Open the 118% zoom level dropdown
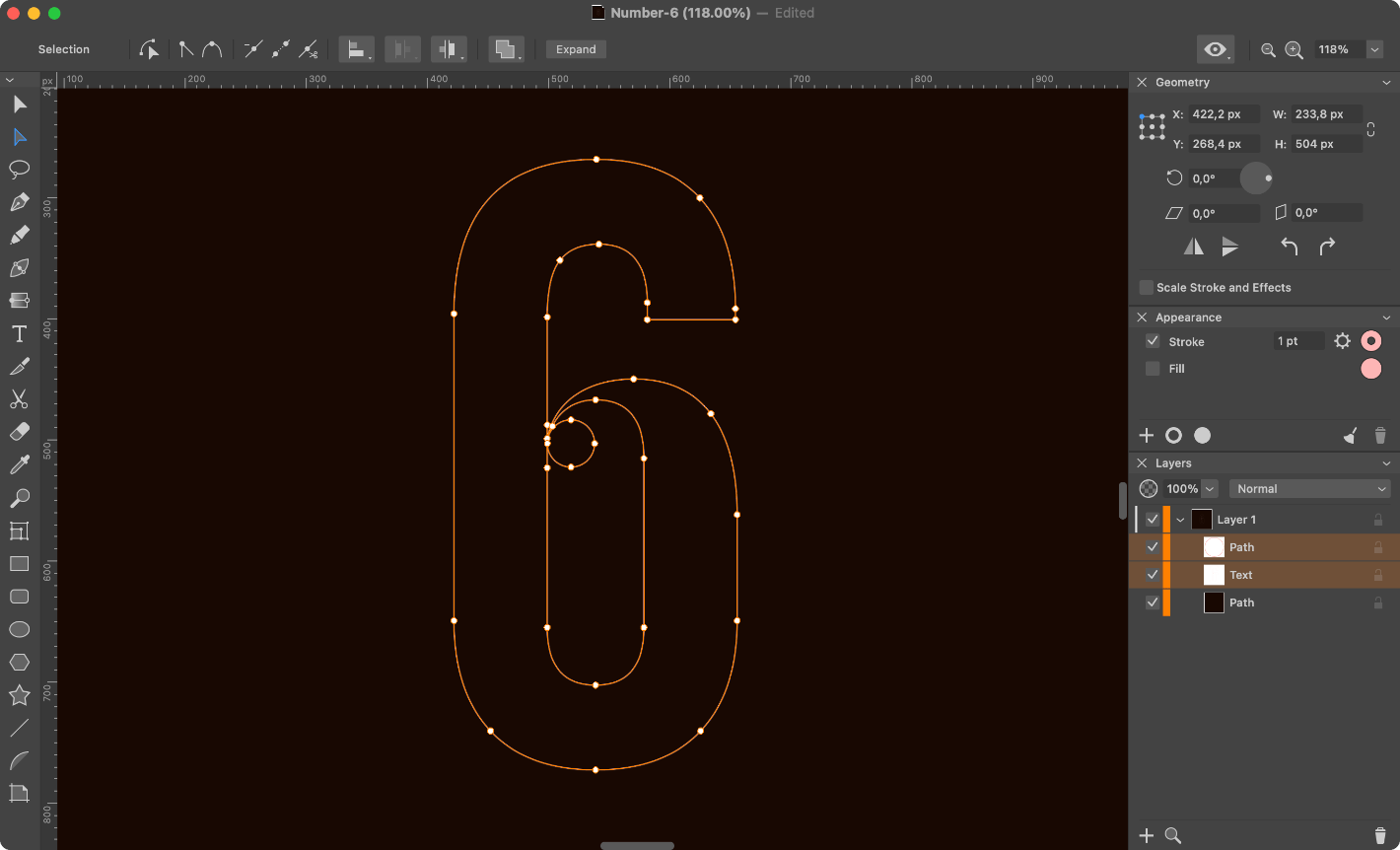 click(x=1374, y=49)
